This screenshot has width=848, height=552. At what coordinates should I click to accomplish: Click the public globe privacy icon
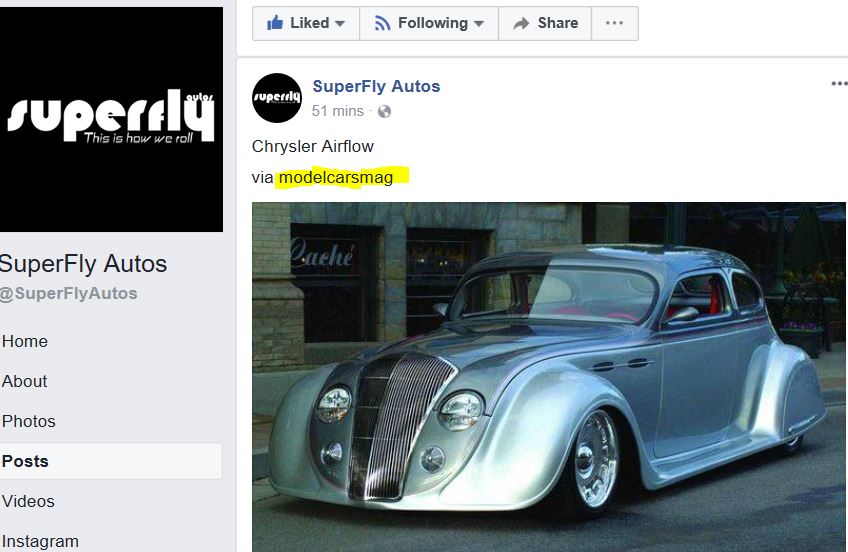pyautogui.click(x=384, y=111)
